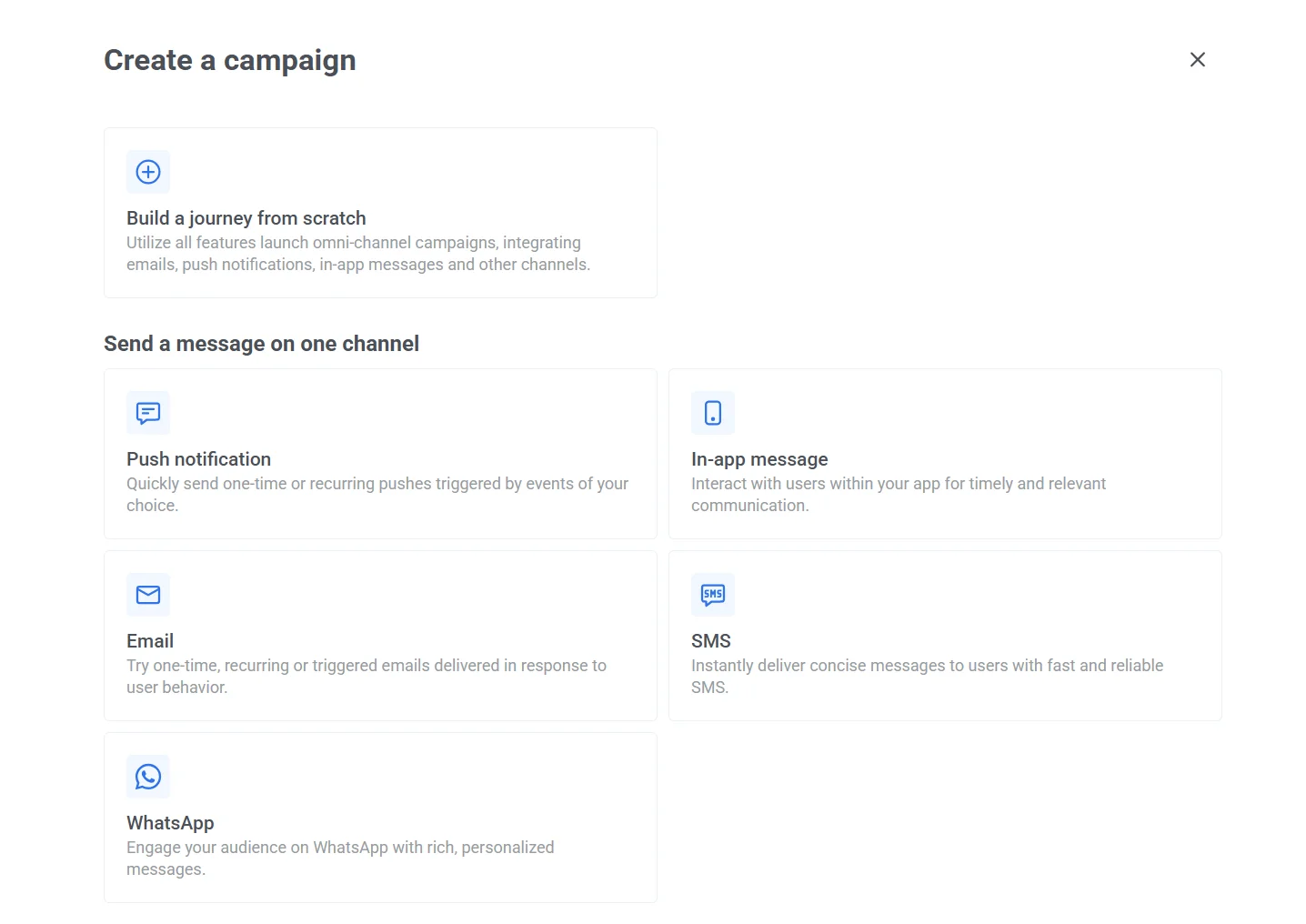Click the Email card title text

(149, 641)
